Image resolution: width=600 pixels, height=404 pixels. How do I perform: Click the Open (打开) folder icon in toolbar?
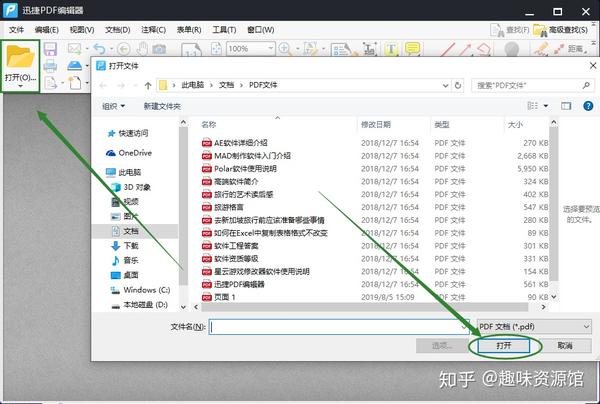pos(20,57)
